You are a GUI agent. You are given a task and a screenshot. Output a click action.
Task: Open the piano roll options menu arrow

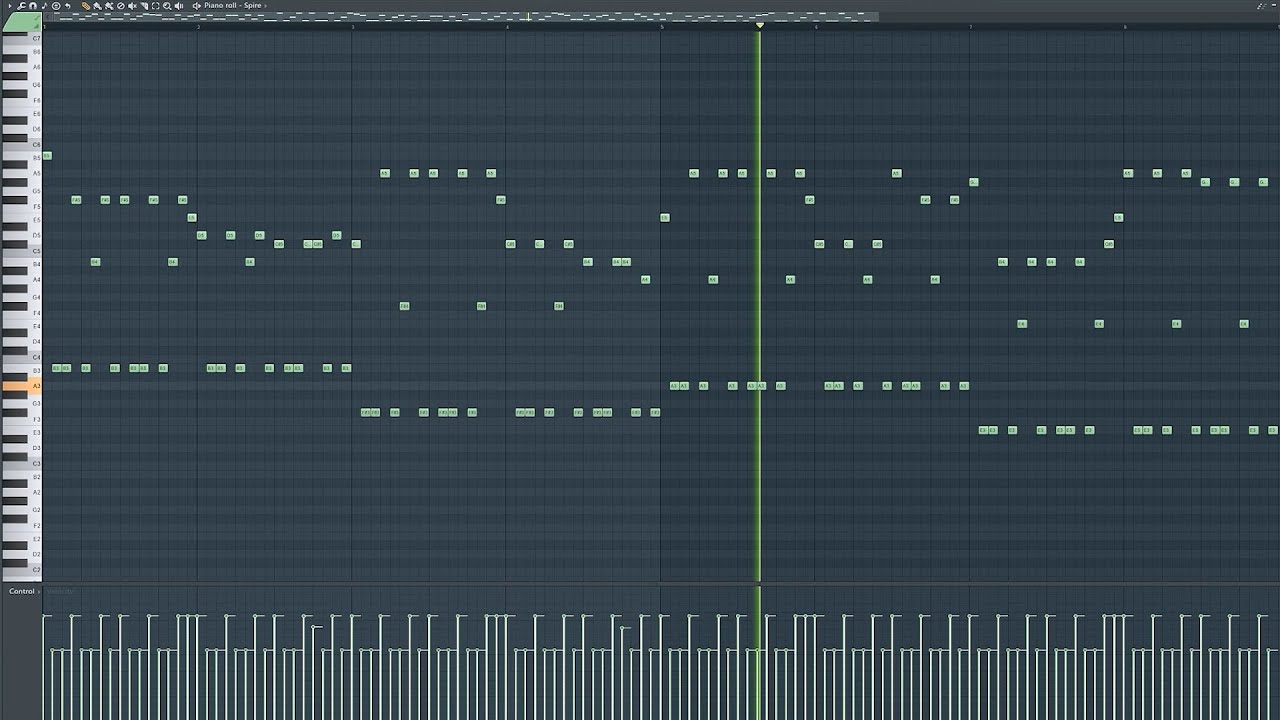tap(10, 6)
